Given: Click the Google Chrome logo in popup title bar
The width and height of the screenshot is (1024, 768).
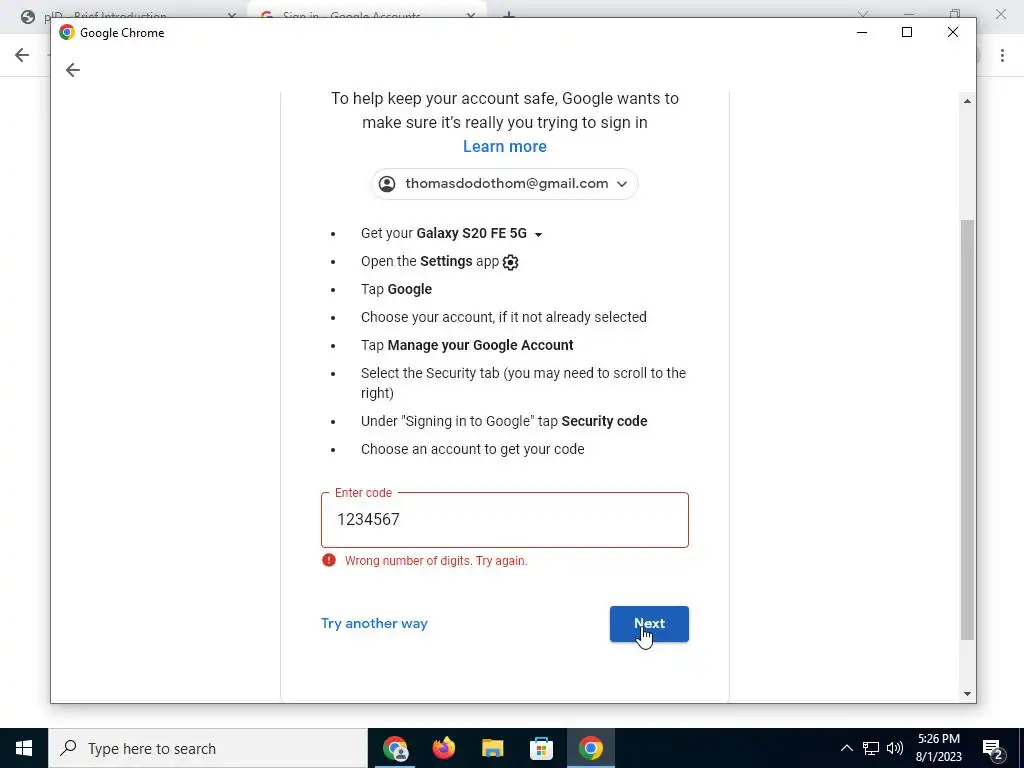Looking at the screenshot, I should tap(67, 33).
